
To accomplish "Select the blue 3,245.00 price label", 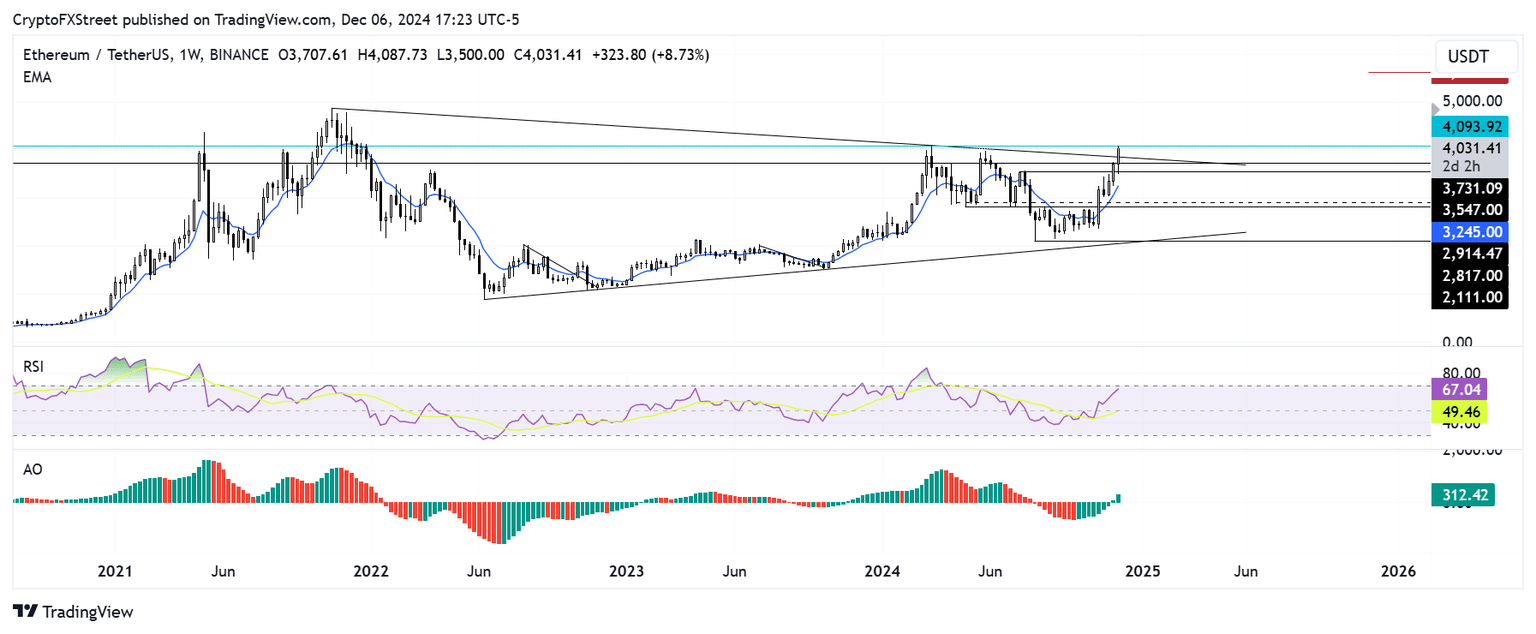I will coord(1470,231).
